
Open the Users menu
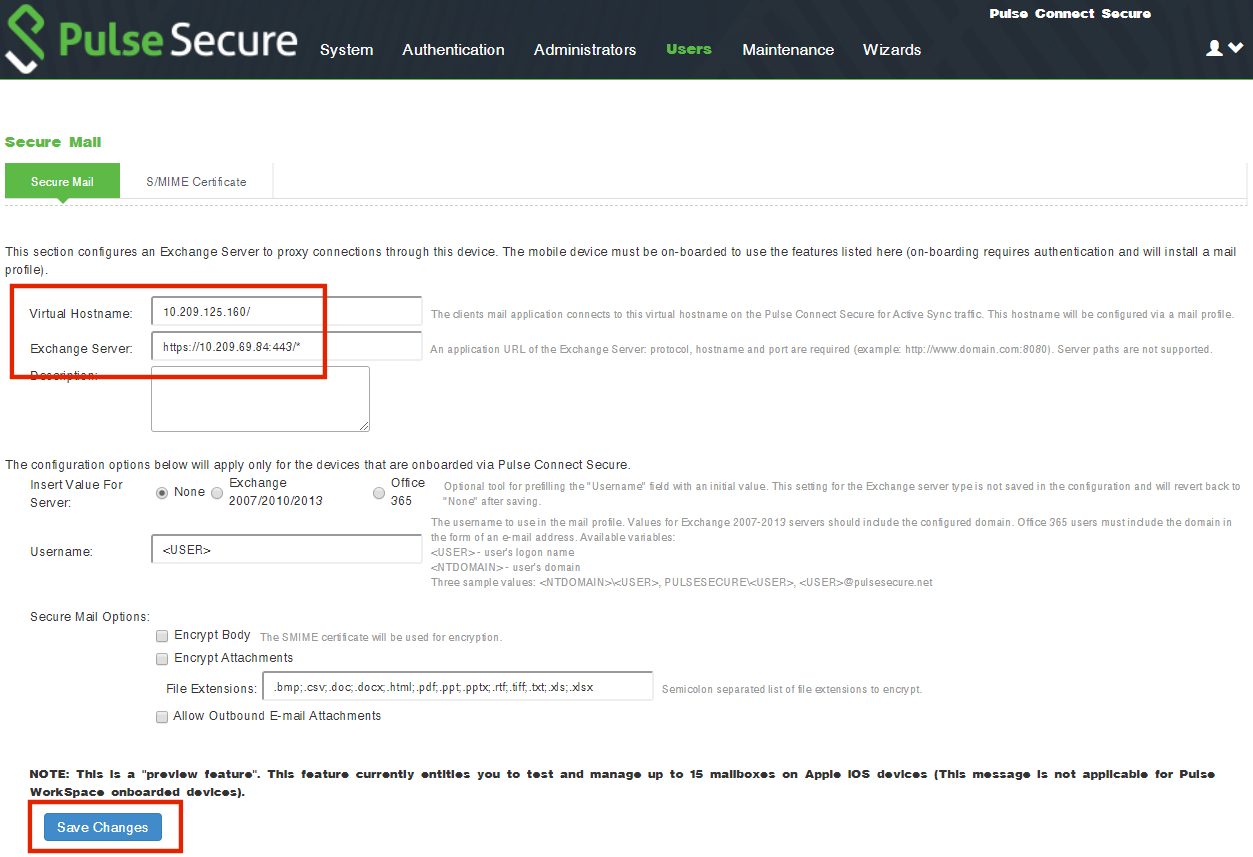(x=689, y=49)
